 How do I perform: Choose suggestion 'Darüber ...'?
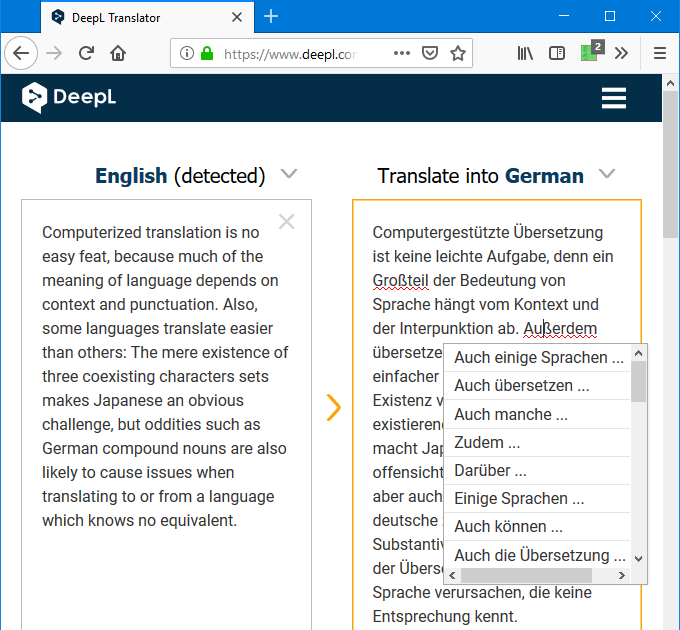point(537,470)
